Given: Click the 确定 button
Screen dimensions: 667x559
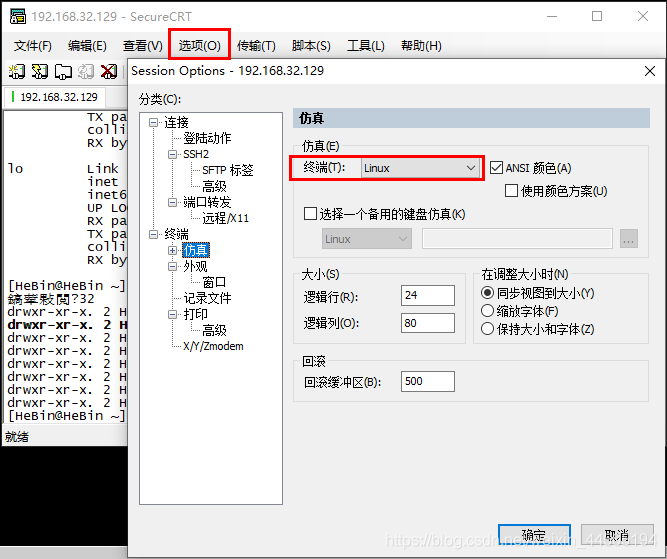Looking at the screenshot, I should point(534,536).
